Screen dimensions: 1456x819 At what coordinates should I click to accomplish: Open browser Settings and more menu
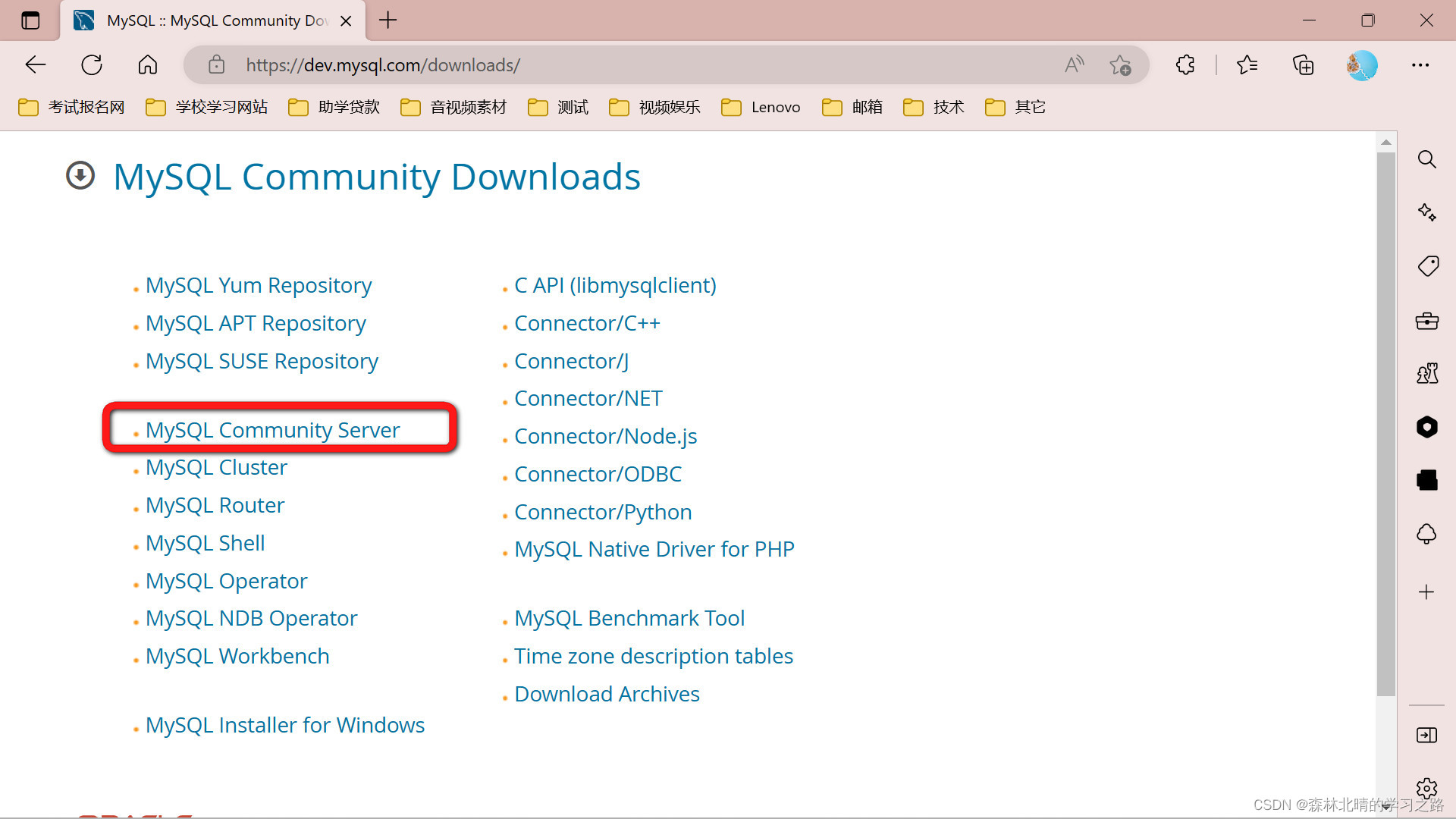pos(1420,65)
